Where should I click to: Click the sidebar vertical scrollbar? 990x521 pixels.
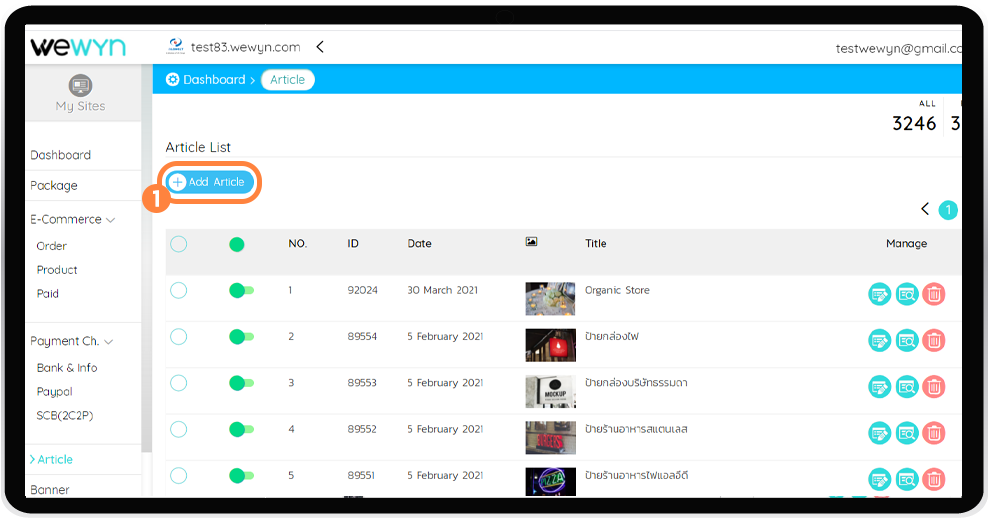(x=147, y=259)
